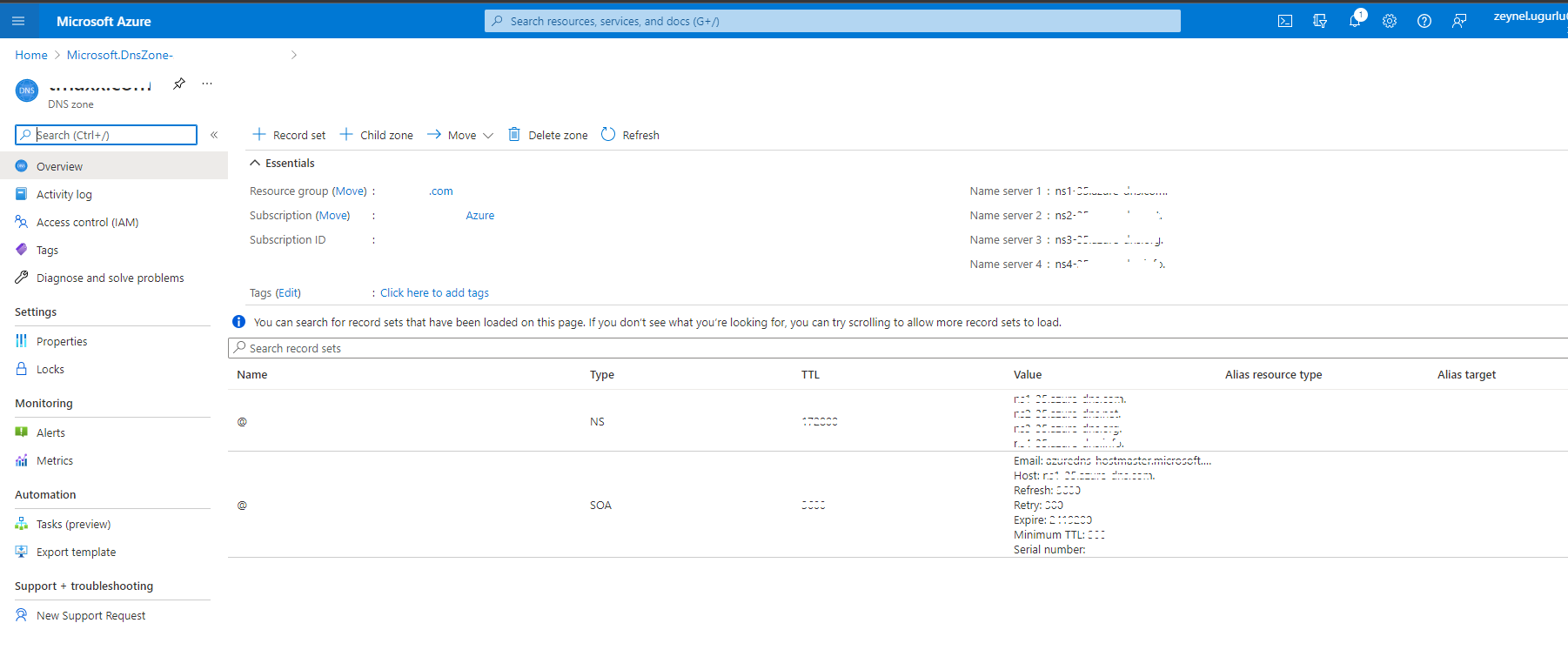1568x670 pixels.
Task: Open the Directories and subscriptions filter
Action: pos(1320,21)
